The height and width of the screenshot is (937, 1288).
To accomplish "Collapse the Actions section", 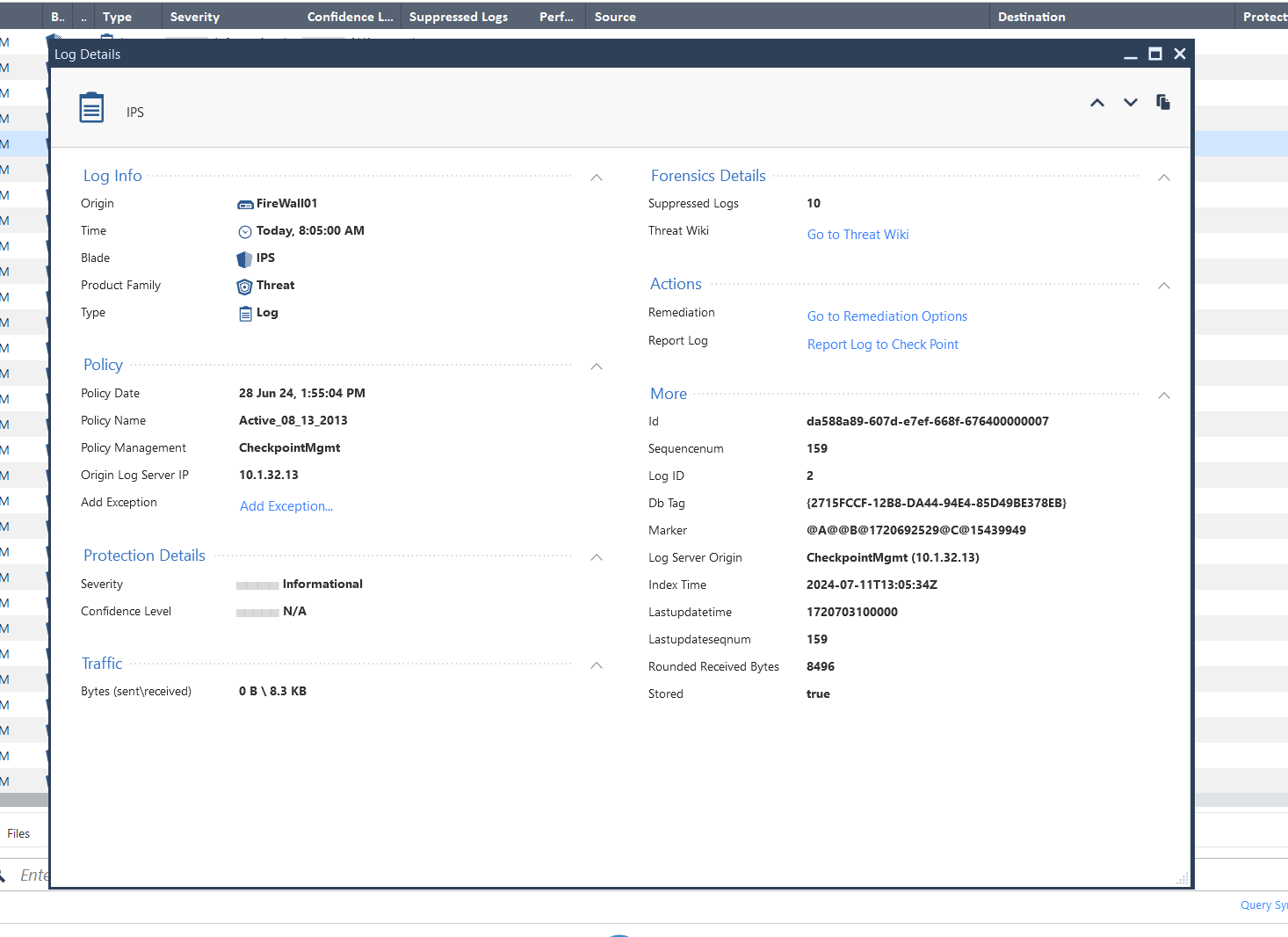I will coord(1164,286).
